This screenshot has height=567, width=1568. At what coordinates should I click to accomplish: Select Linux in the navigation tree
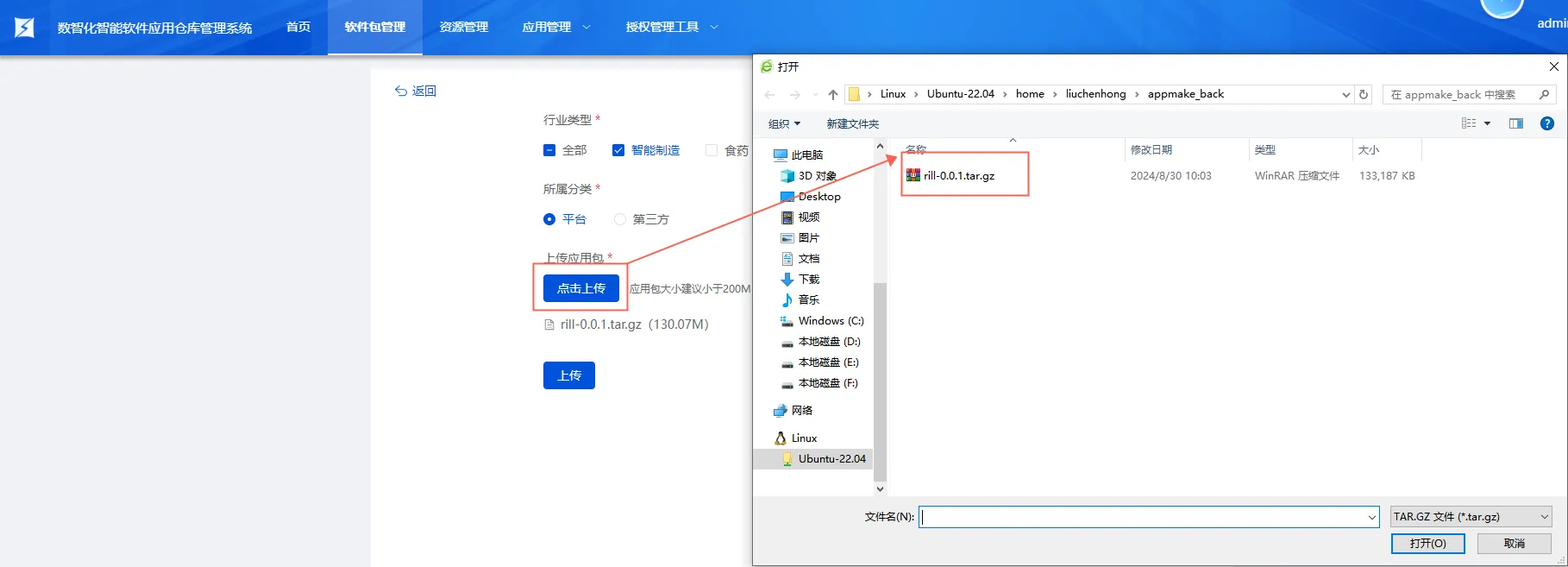[x=795, y=438]
